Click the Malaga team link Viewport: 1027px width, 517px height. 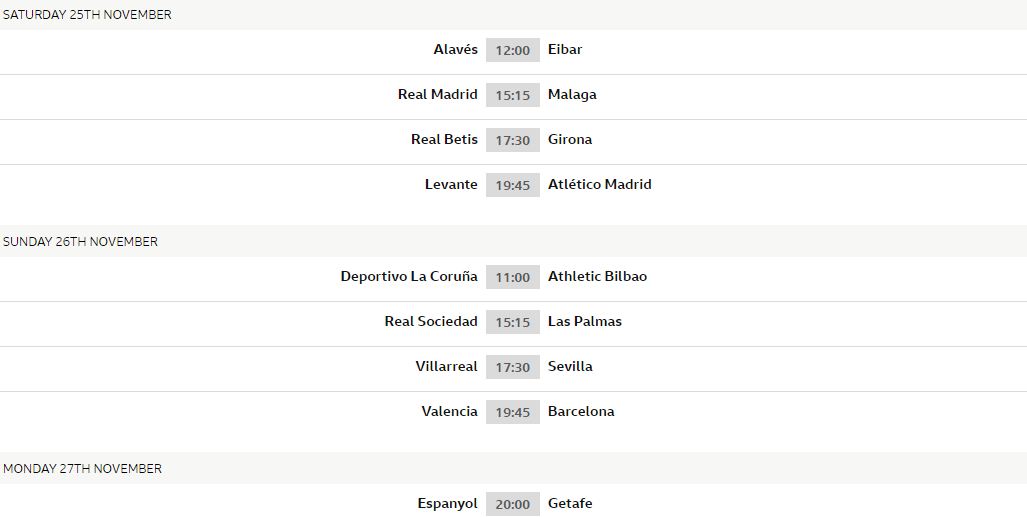click(572, 94)
